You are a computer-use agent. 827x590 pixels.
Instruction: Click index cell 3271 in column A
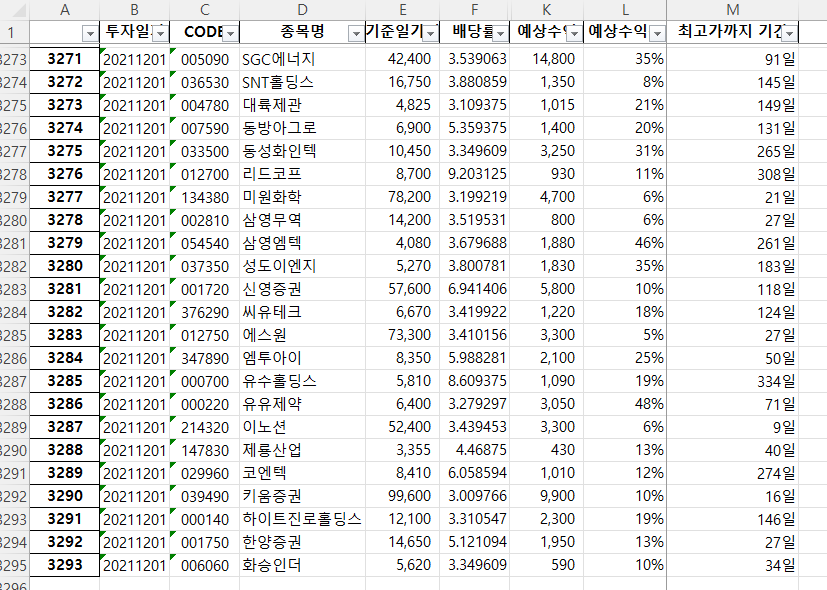pos(64,59)
